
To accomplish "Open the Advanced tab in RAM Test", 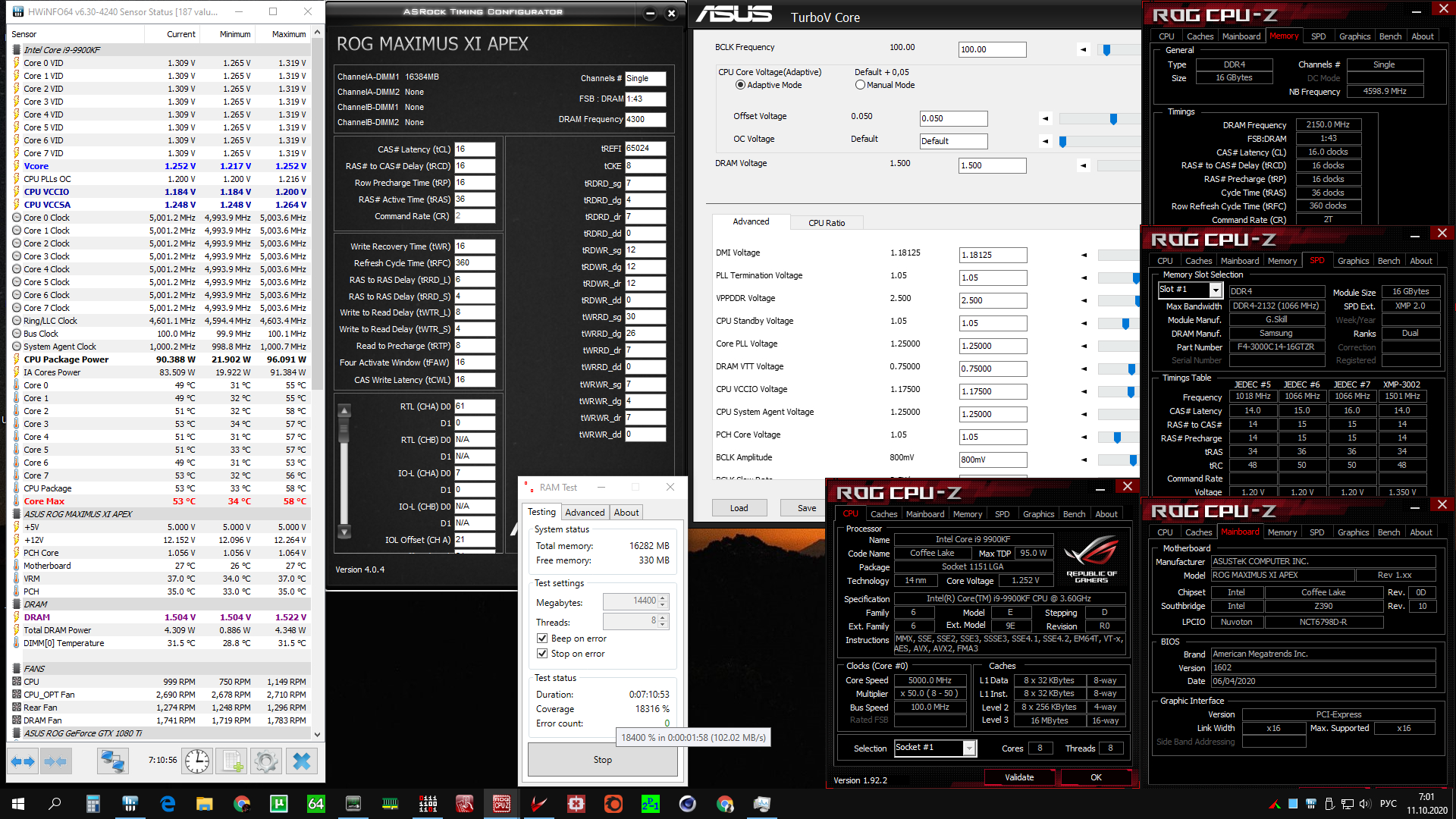I will coord(585,513).
